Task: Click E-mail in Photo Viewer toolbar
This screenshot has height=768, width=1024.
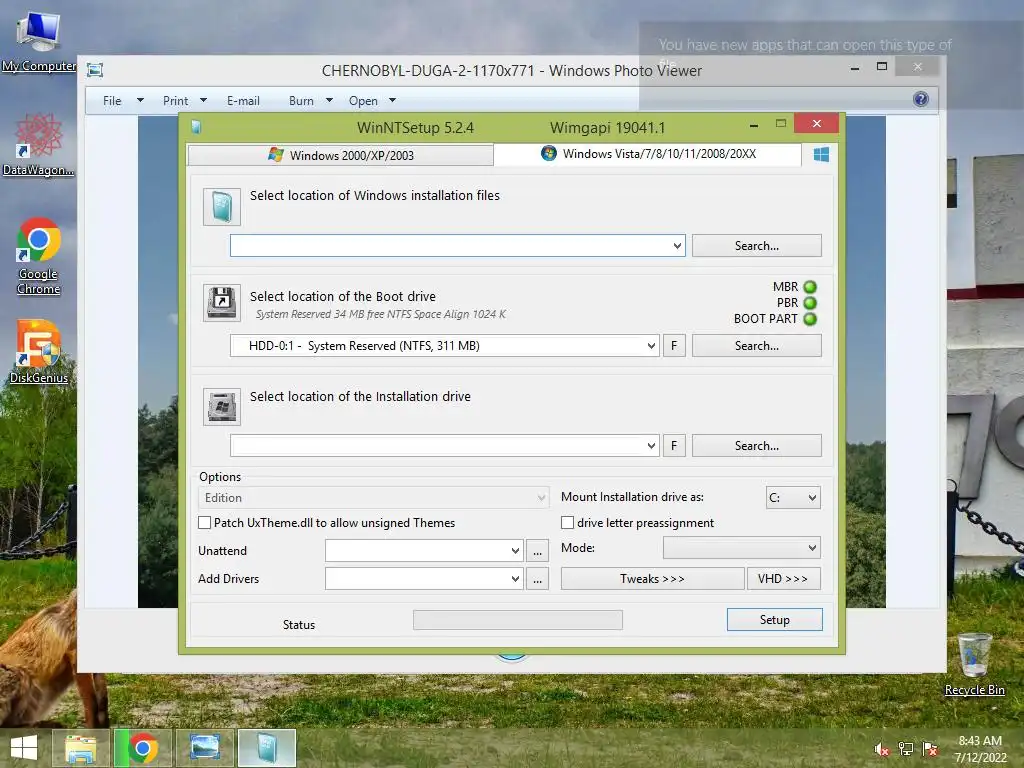Action: 243,101
